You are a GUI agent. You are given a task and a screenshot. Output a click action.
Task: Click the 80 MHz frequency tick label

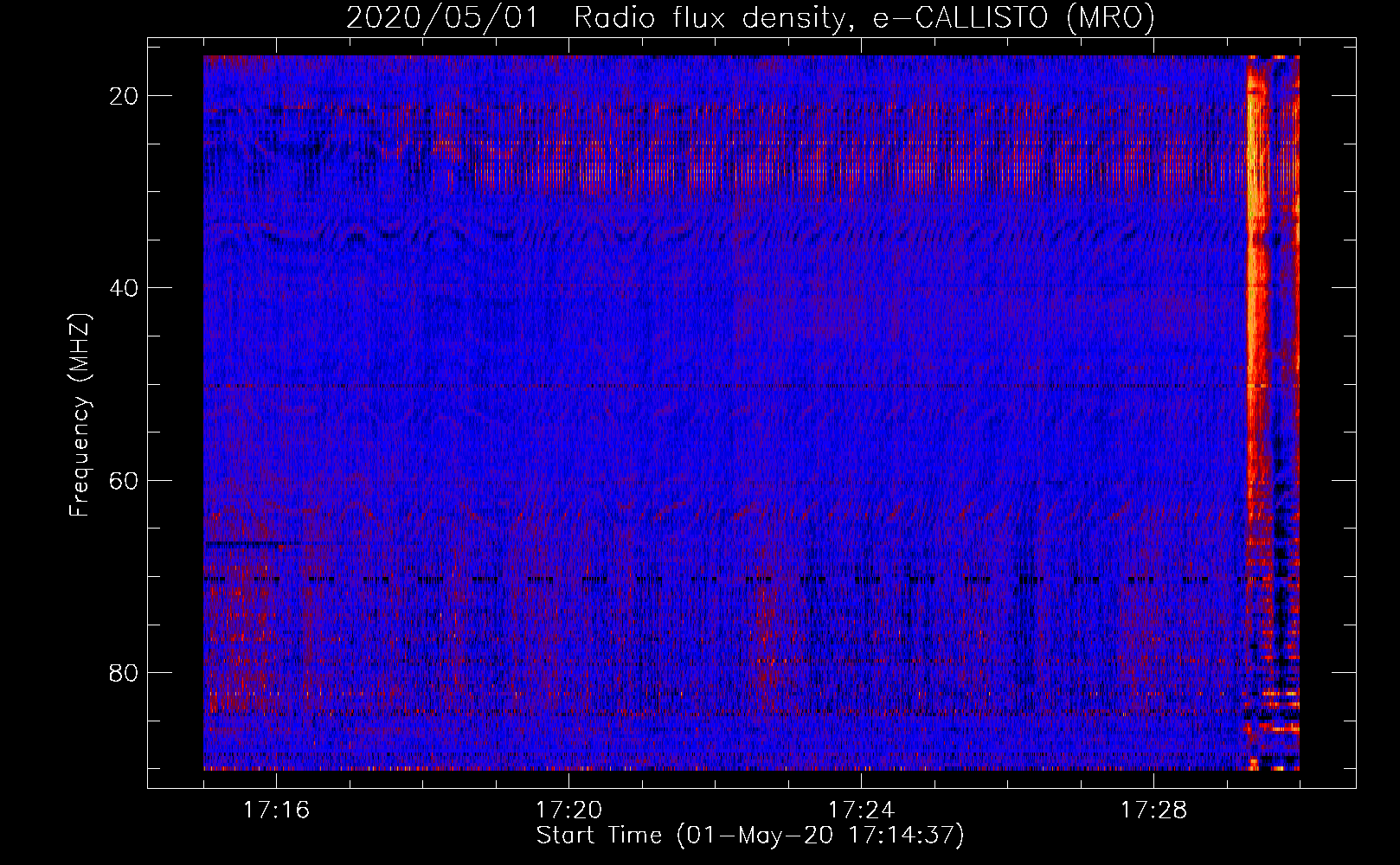pyautogui.click(x=124, y=672)
